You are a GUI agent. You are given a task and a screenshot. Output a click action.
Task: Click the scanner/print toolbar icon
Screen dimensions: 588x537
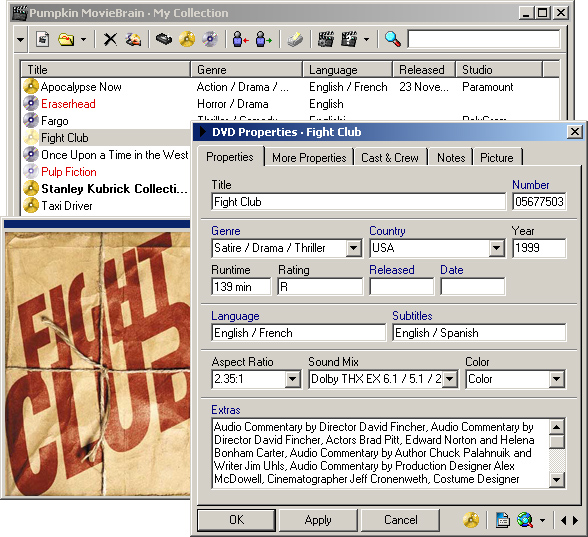(x=295, y=39)
